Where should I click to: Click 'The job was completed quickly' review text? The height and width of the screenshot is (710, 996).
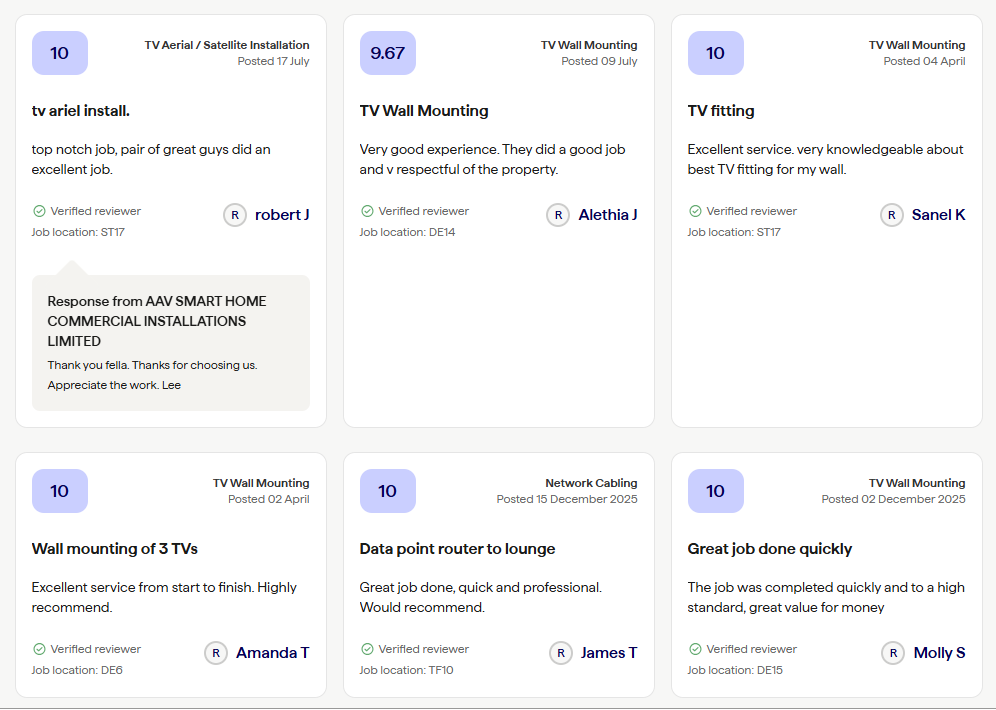point(826,598)
